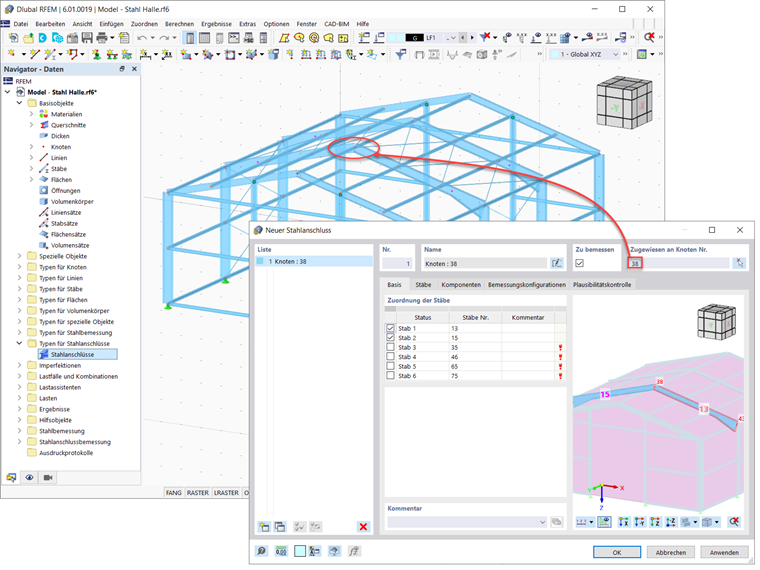The image size is (760, 570).
Task: Open the Berechnen menu
Action: tap(179, 24)
